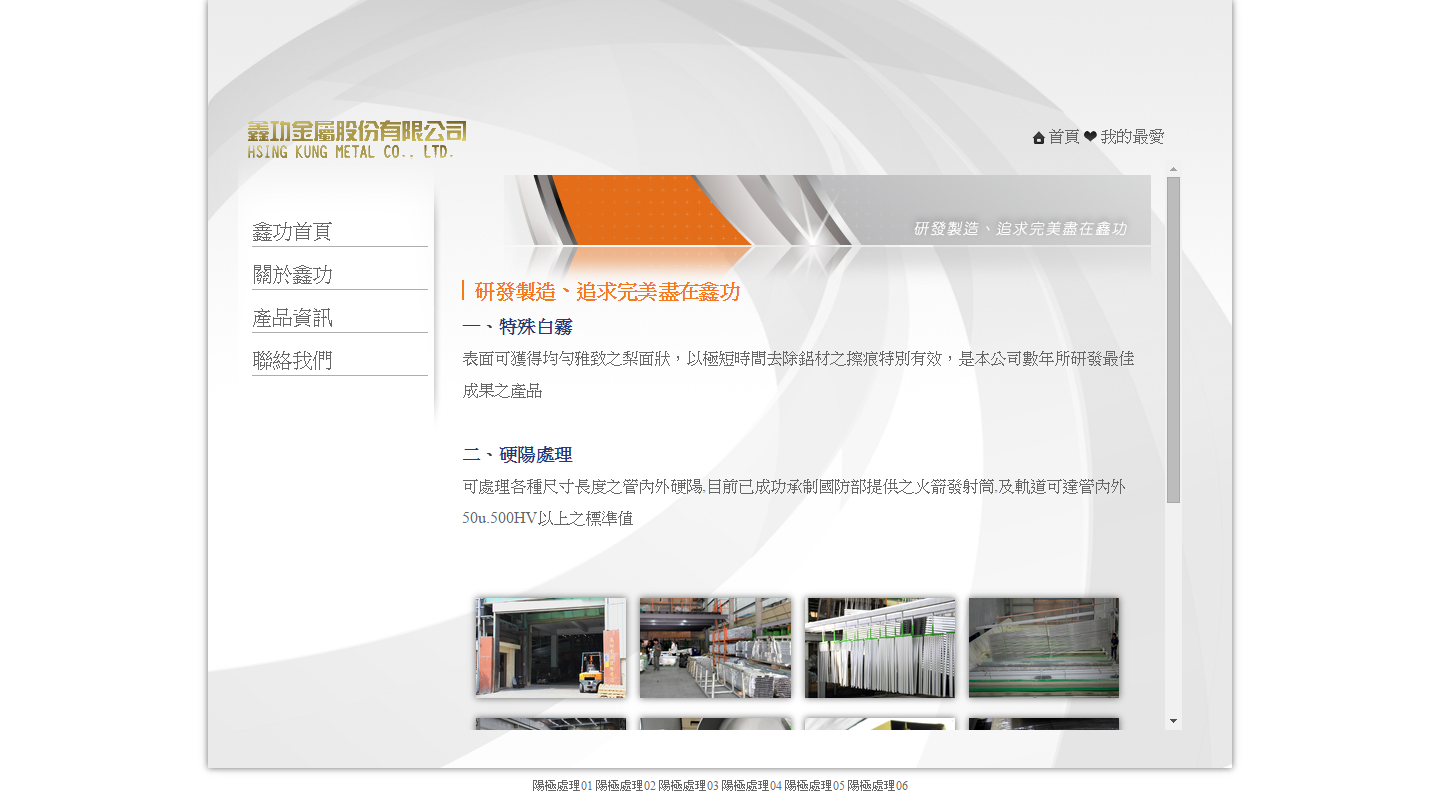The height and width of the screenshot is (802, 1440).
Task: Open the forklift at factory entrance photo
Action: point(551,648)
